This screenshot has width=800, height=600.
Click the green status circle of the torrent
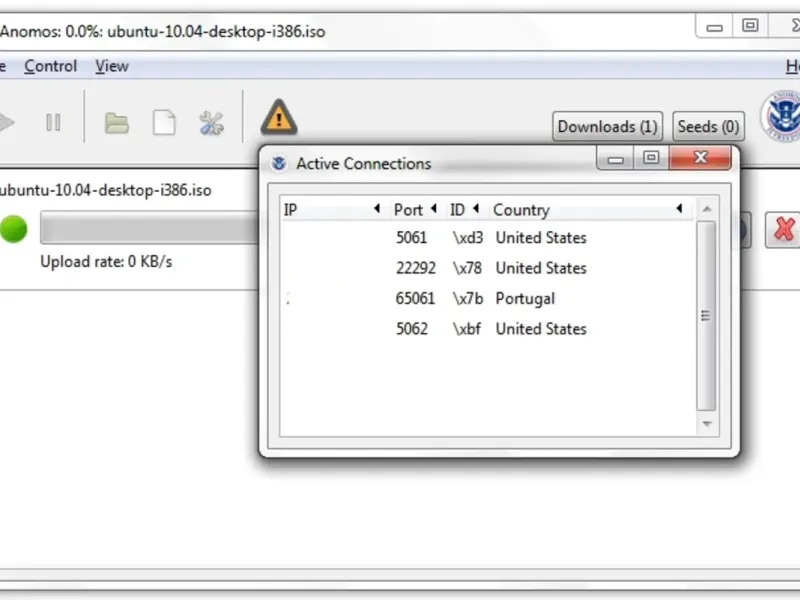[x=14, y=229]
